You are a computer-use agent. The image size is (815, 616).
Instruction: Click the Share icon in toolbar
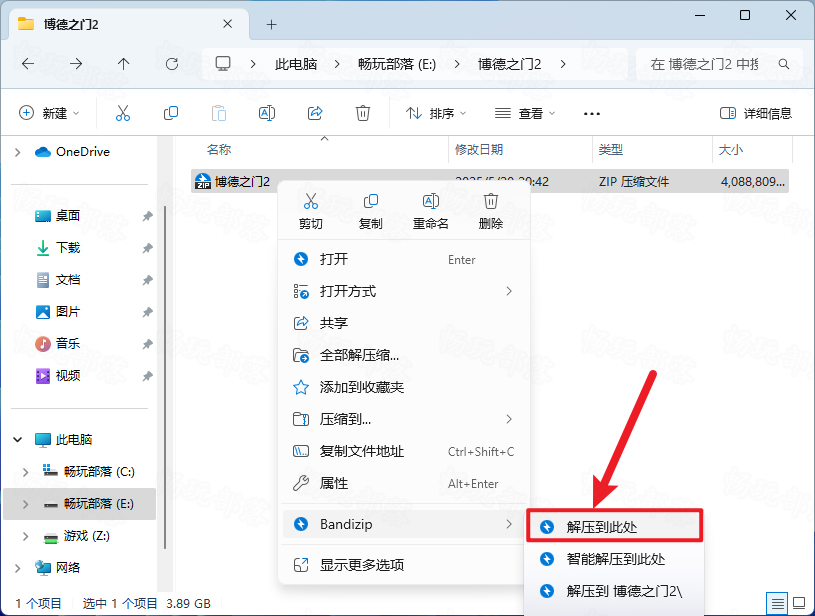point(315,113)
